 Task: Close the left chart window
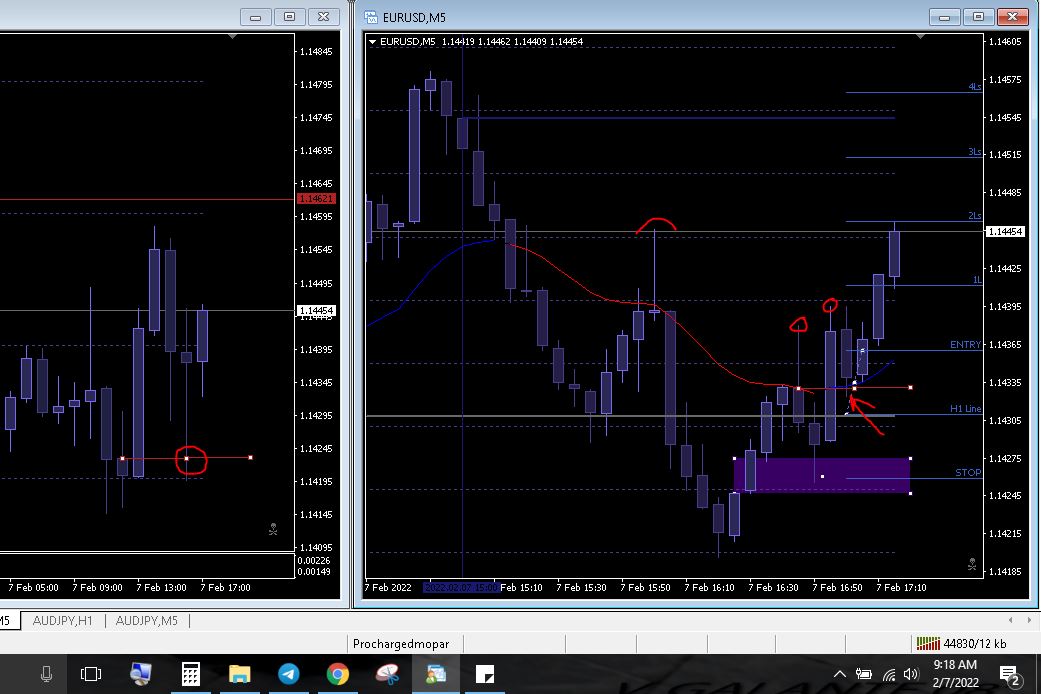323,17
